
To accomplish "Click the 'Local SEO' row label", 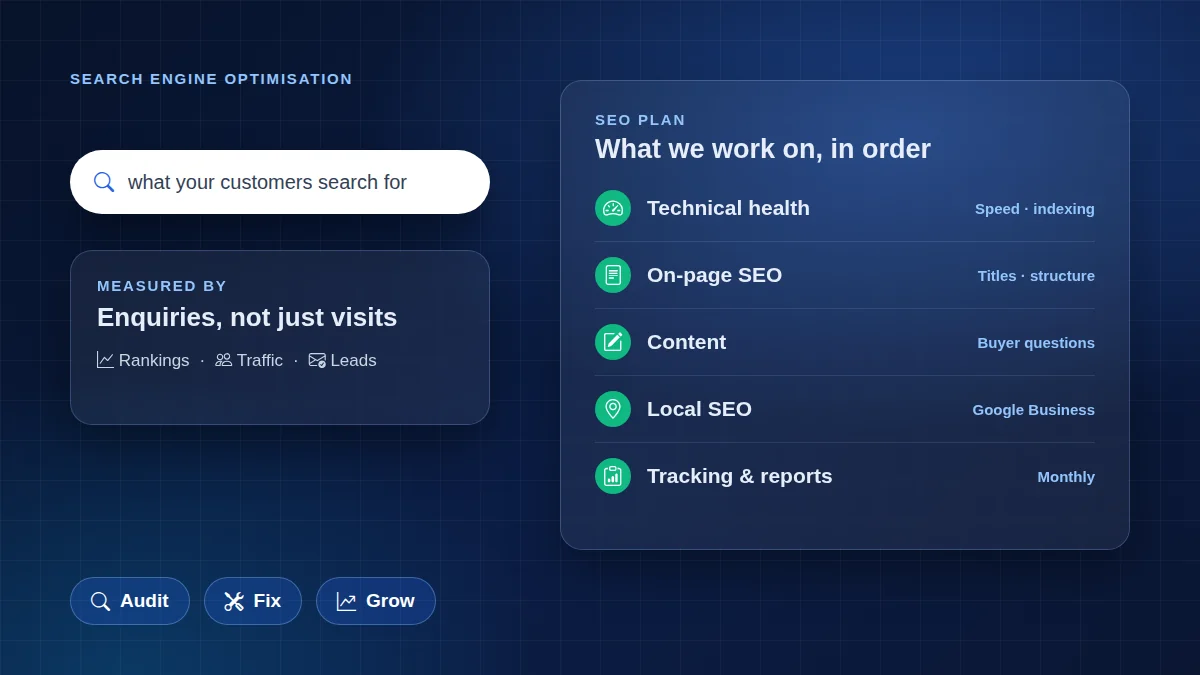I will 699,409.
